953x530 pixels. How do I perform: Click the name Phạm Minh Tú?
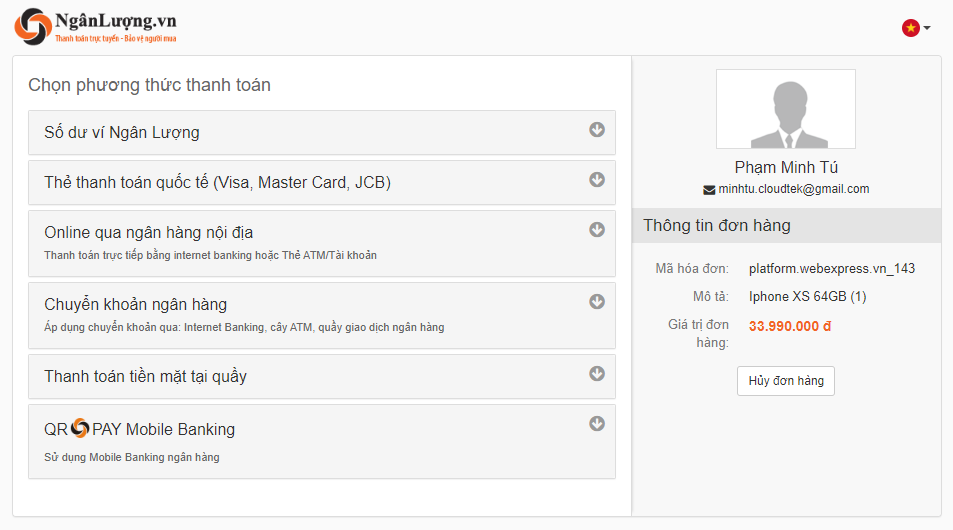(786, 167)
